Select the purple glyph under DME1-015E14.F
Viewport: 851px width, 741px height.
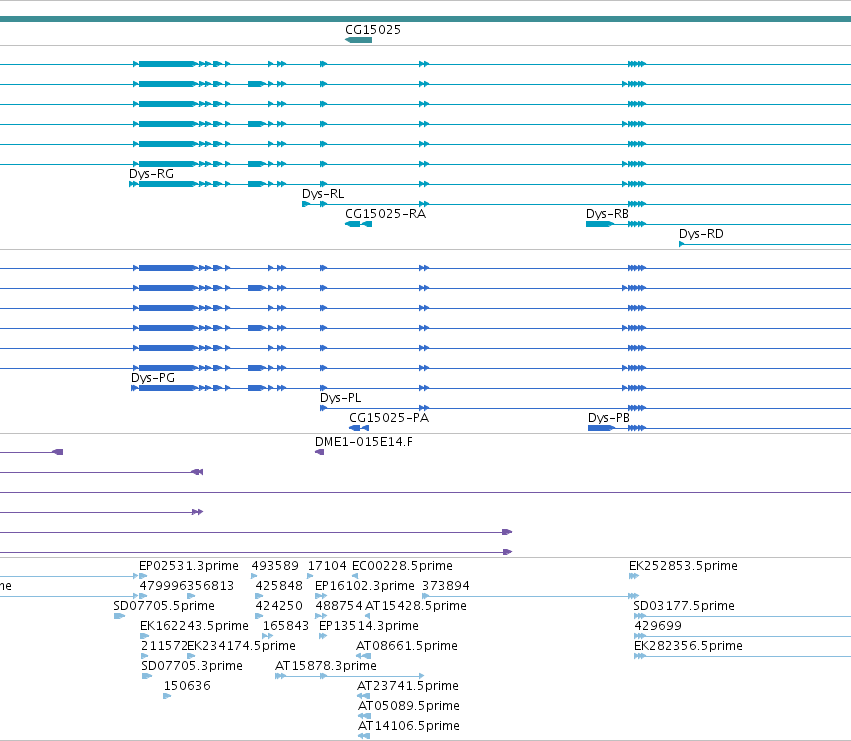click(320, 452)
